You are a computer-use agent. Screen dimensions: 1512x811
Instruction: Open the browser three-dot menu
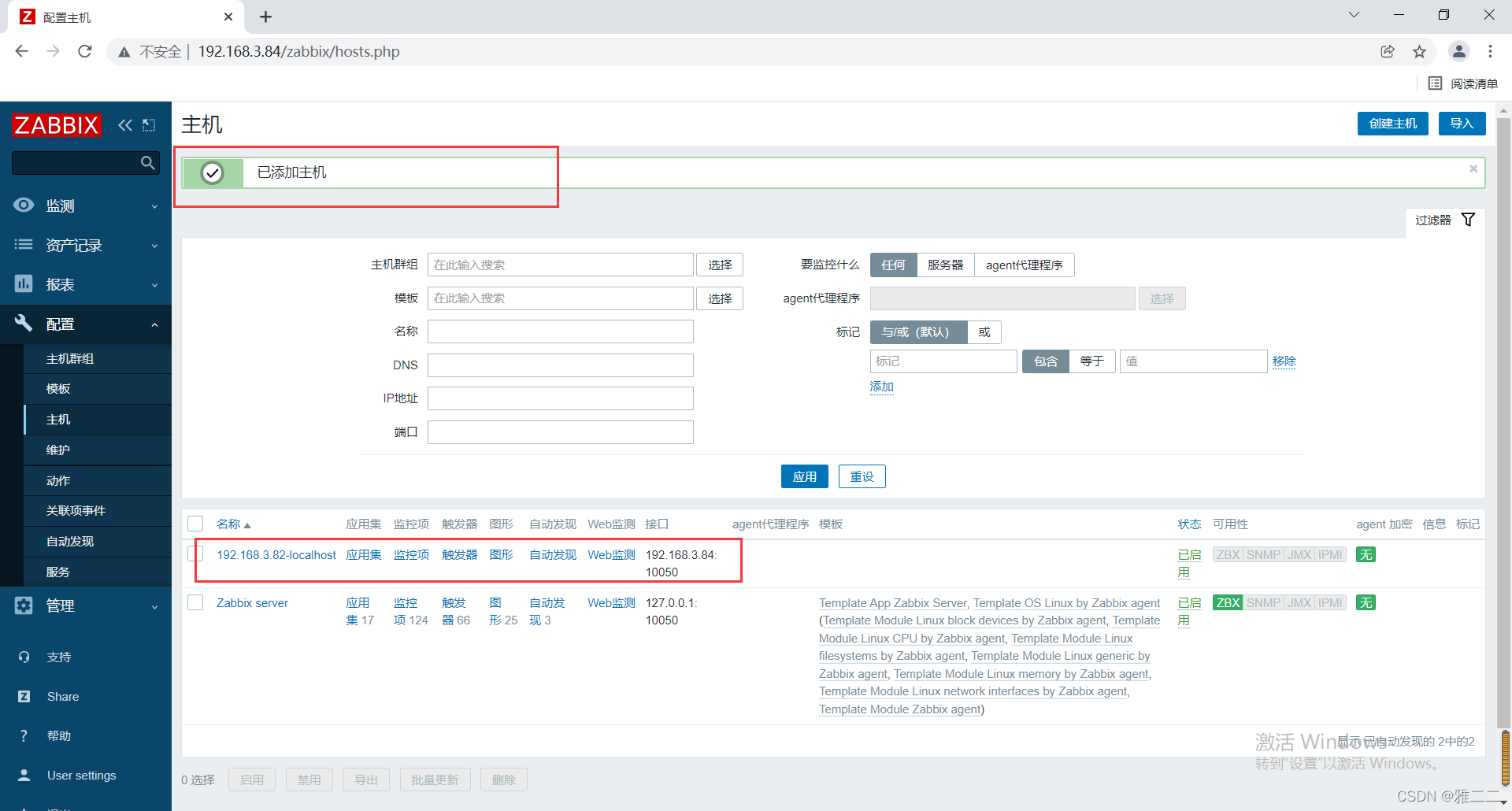point(1490,51)
